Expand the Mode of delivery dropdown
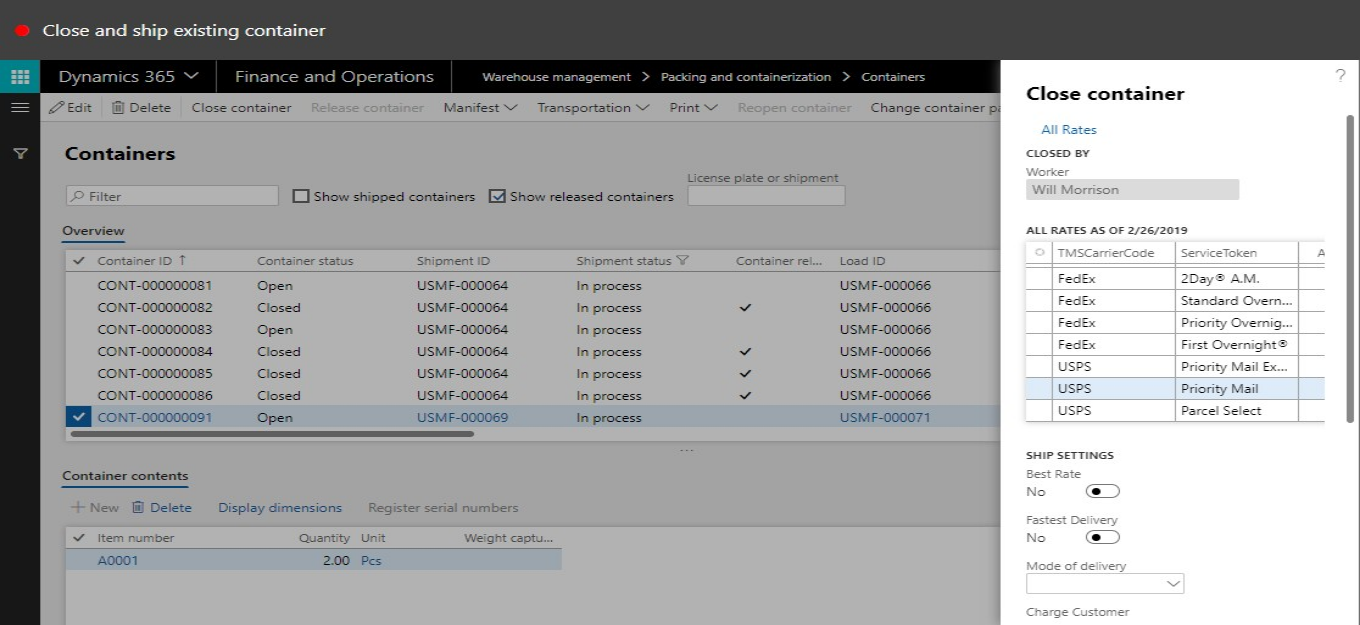This screenshot has width=1360, height=625. [x=1173, y=583]
